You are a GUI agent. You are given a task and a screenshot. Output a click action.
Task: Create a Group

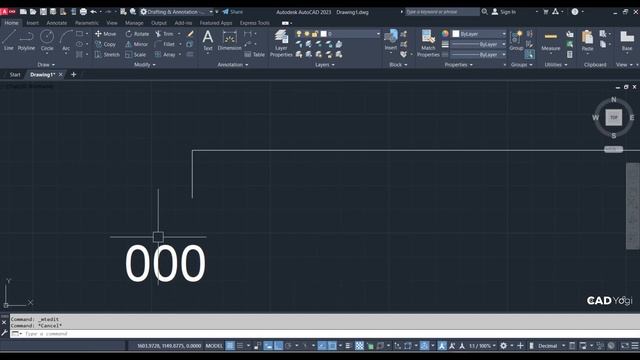coord(516,40)
